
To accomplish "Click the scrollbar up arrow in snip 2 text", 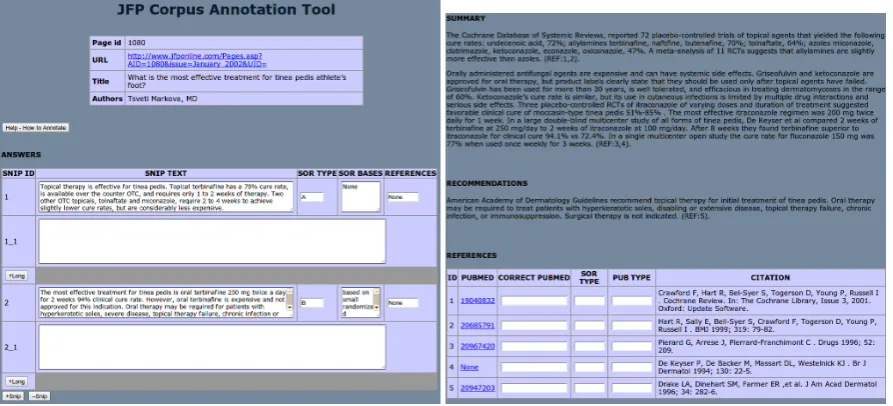I will pos(289,291).
